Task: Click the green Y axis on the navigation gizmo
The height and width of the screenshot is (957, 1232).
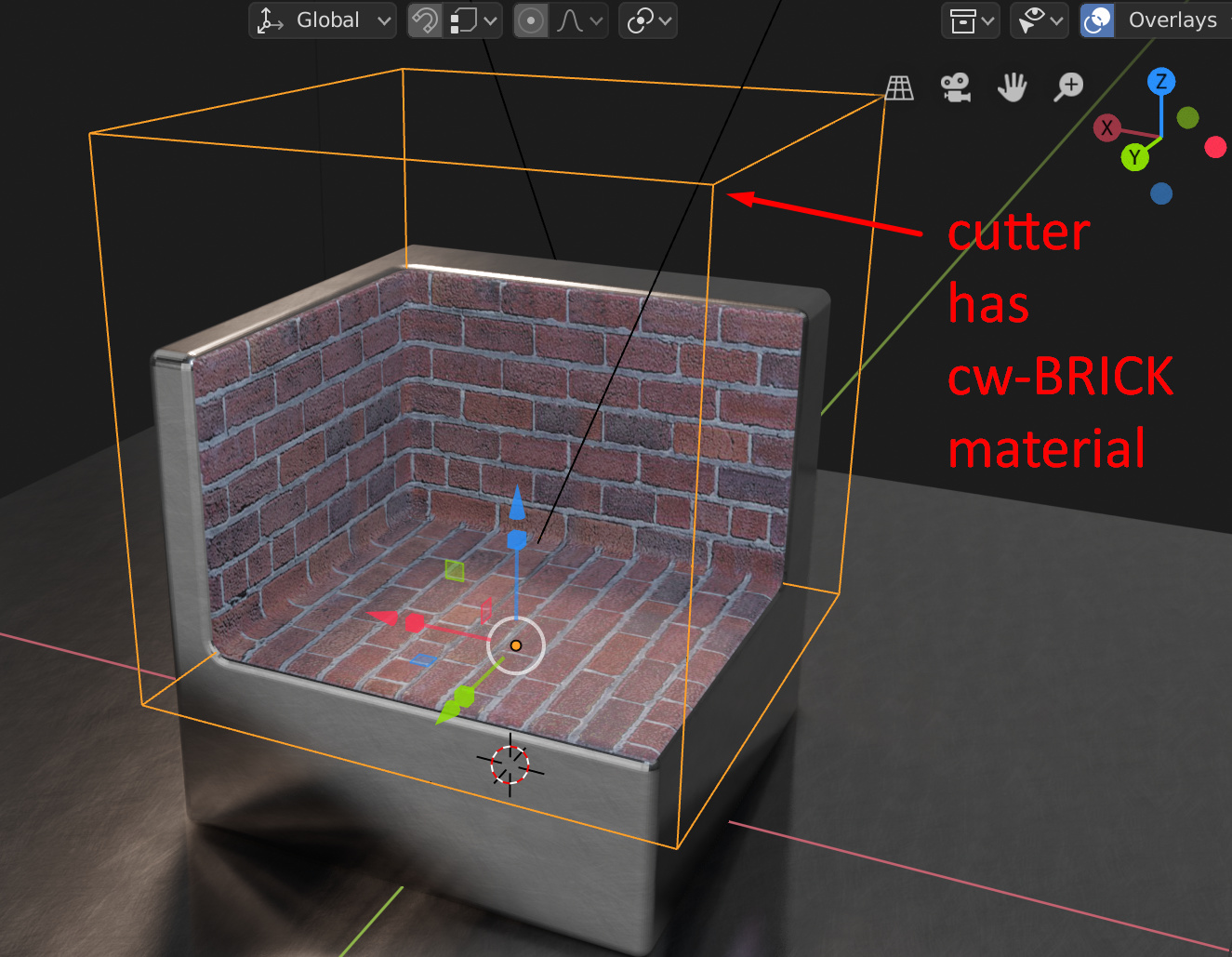Action: pos(1135,156)
